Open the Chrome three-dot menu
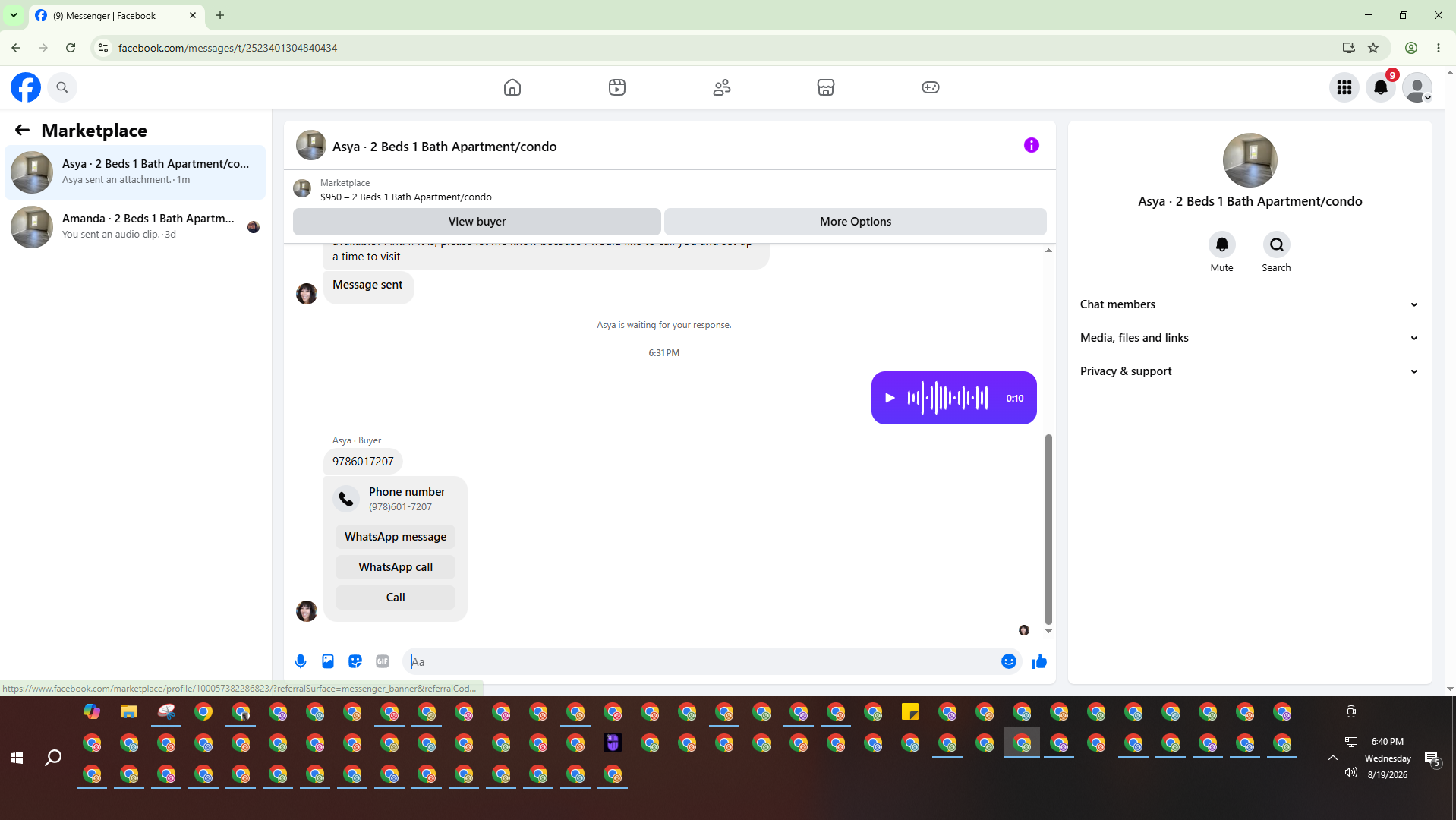 tap(1439, 48)
